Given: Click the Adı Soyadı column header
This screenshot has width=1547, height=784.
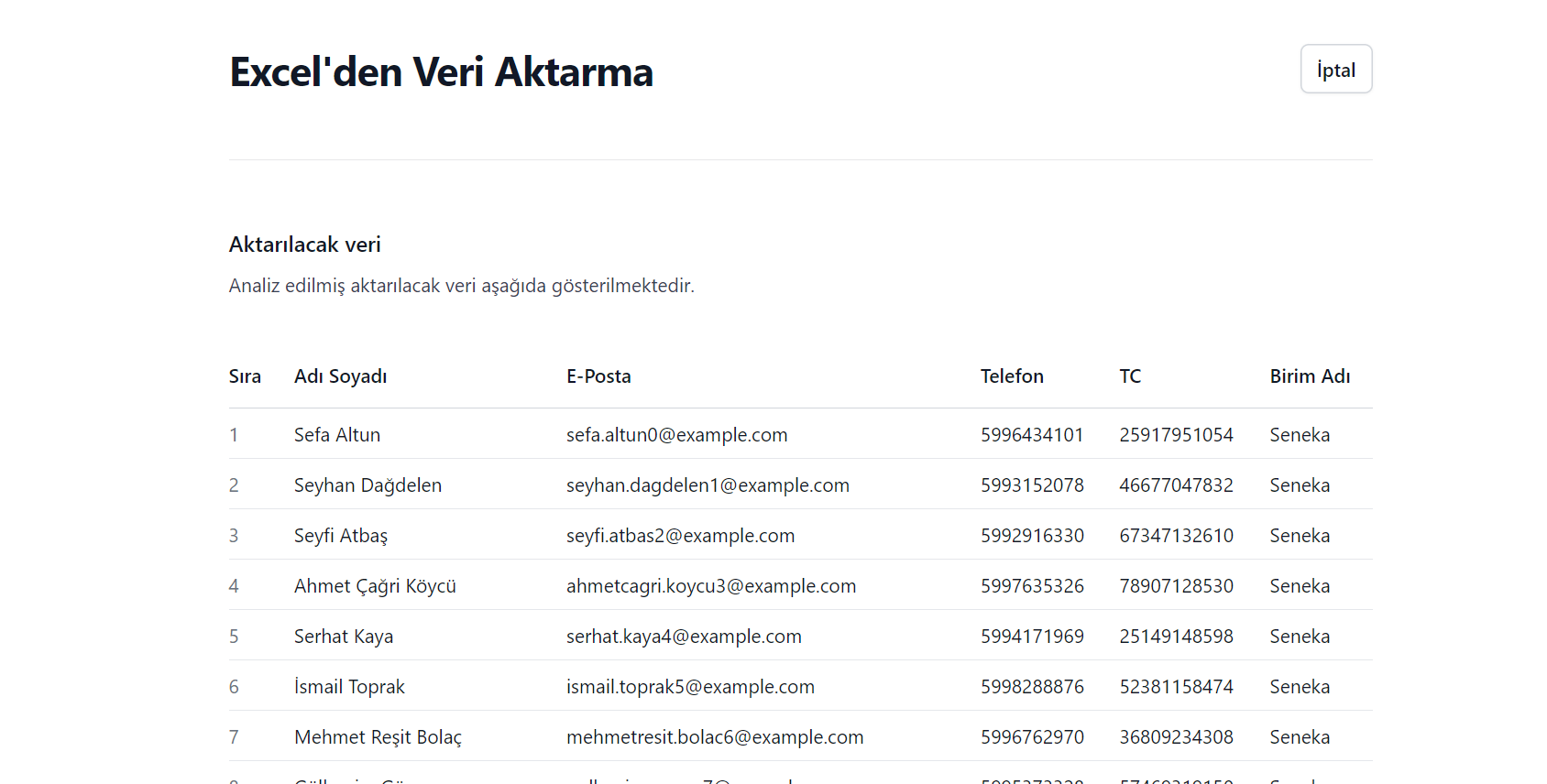Looking at the screenshot, I should tap(341, 376).
